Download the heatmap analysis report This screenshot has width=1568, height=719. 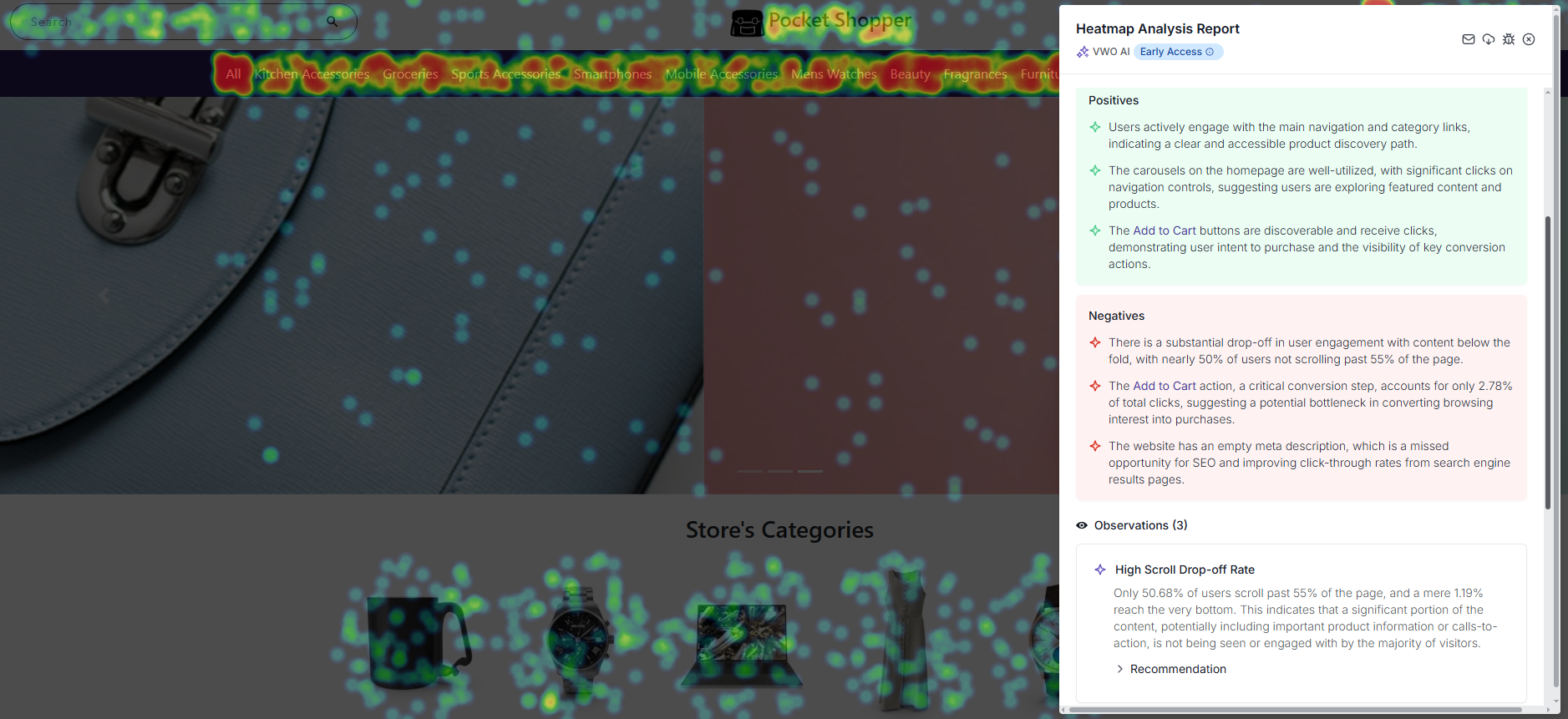point(1489,39)
